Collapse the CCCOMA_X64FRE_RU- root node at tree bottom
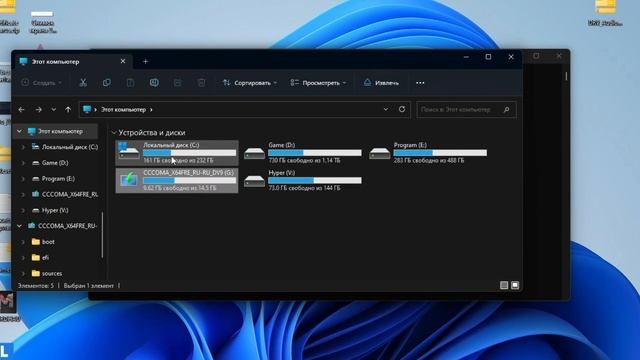 (19, 226)
